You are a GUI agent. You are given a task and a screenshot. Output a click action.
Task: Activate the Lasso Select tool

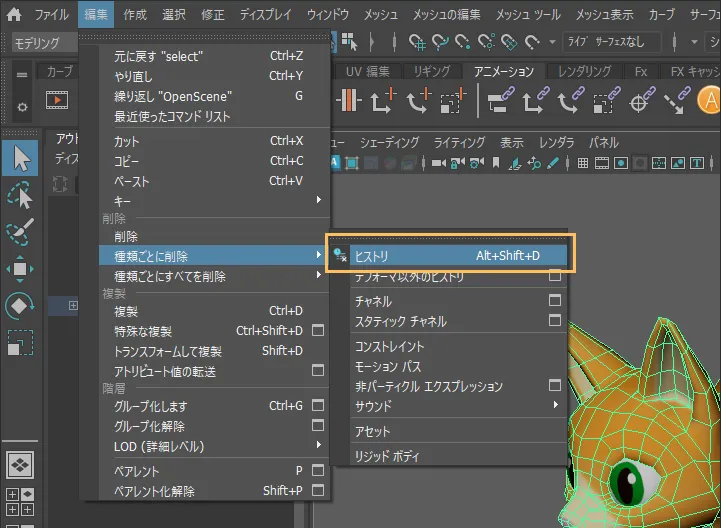pyautogui.click(x=21, y=195)
